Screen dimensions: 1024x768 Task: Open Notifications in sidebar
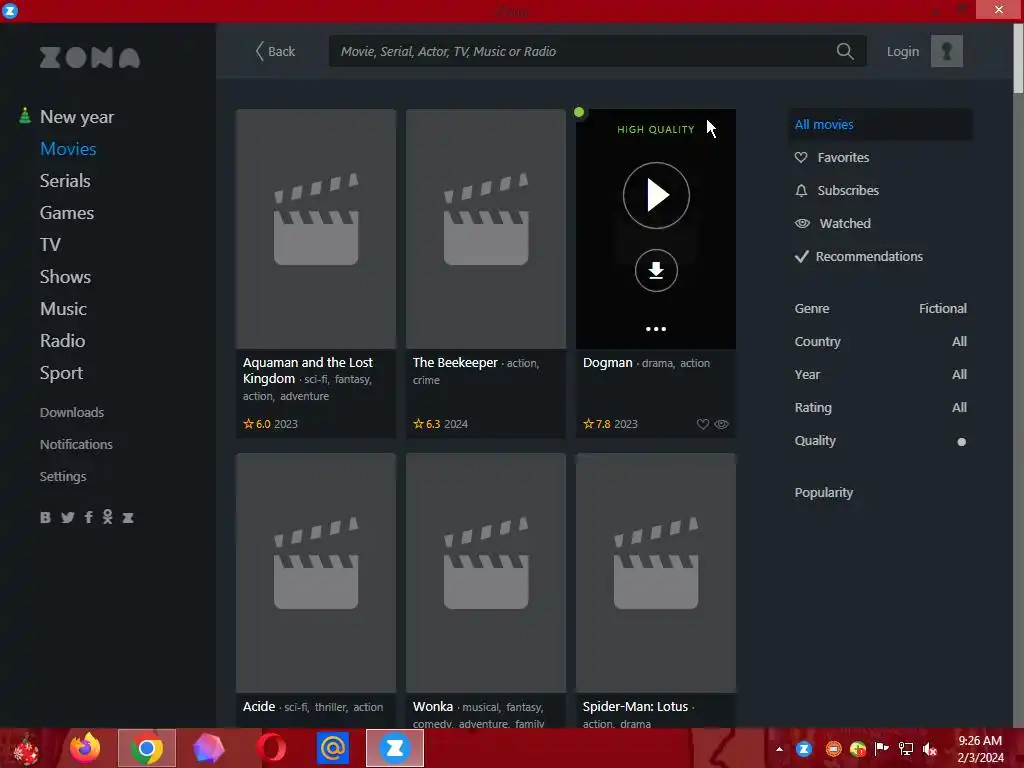(76, 444)
